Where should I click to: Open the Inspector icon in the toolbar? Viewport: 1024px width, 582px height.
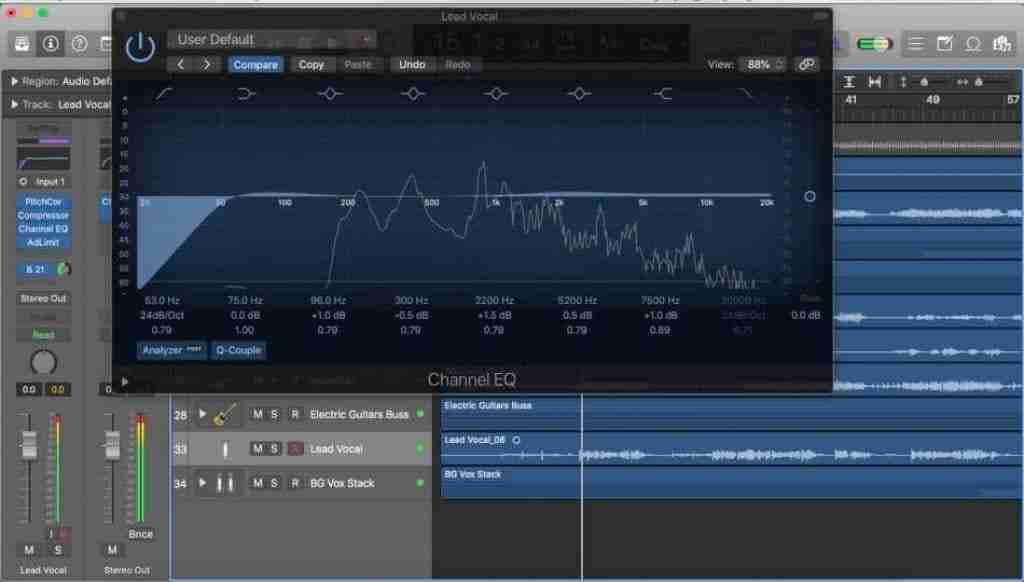(x=50, y=43)
